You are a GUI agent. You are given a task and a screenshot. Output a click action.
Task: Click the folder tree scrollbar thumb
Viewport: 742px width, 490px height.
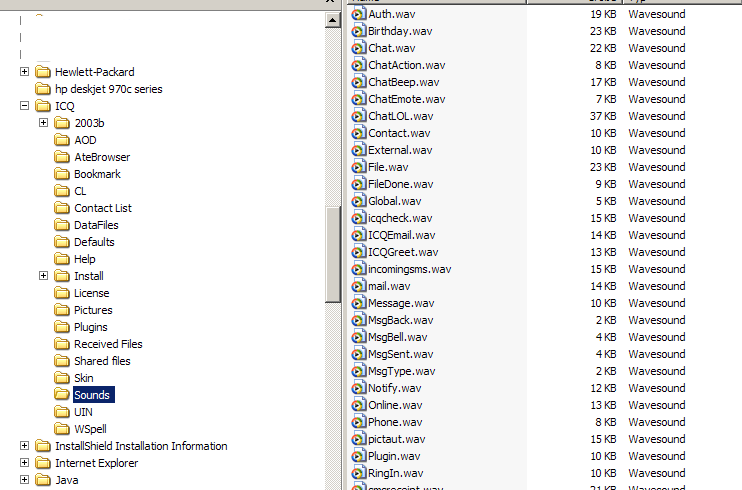tap(333, 254)
